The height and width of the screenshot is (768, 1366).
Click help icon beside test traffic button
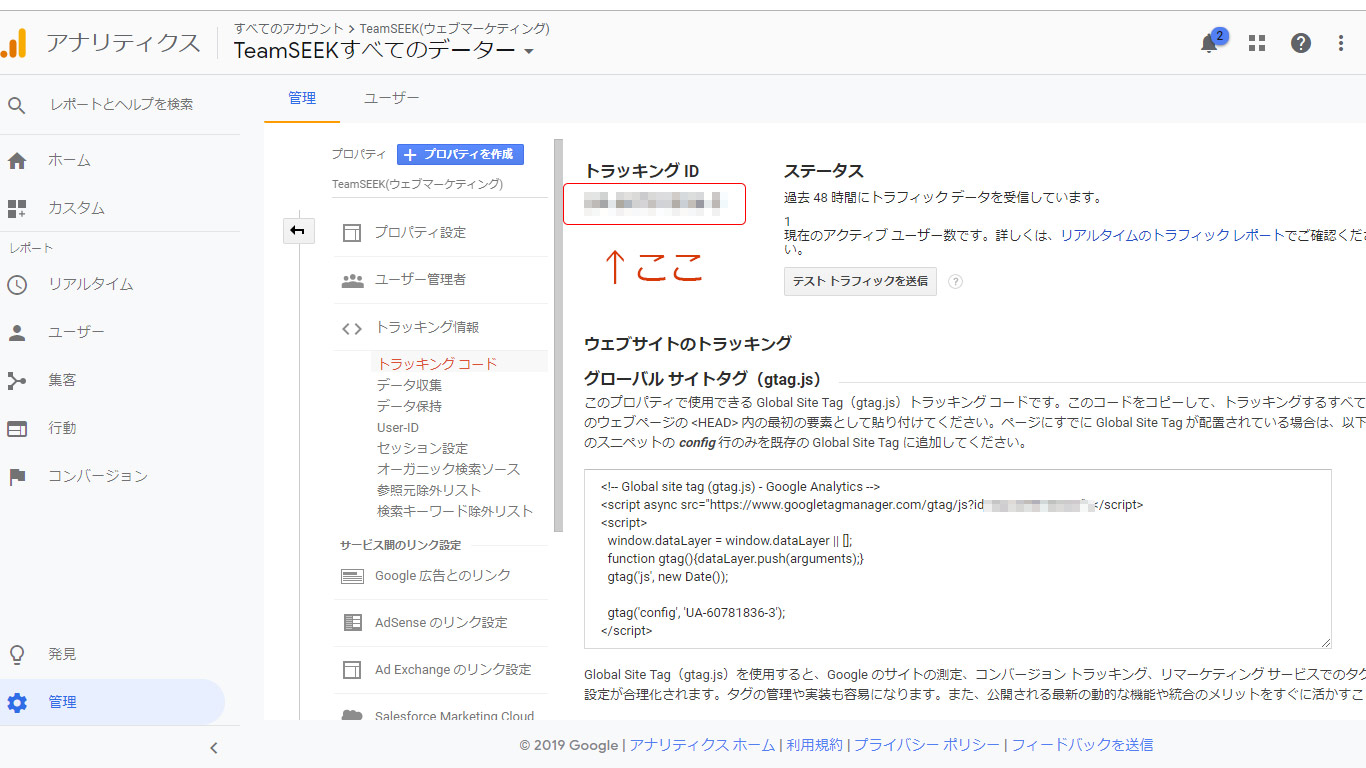coord(955,282)
